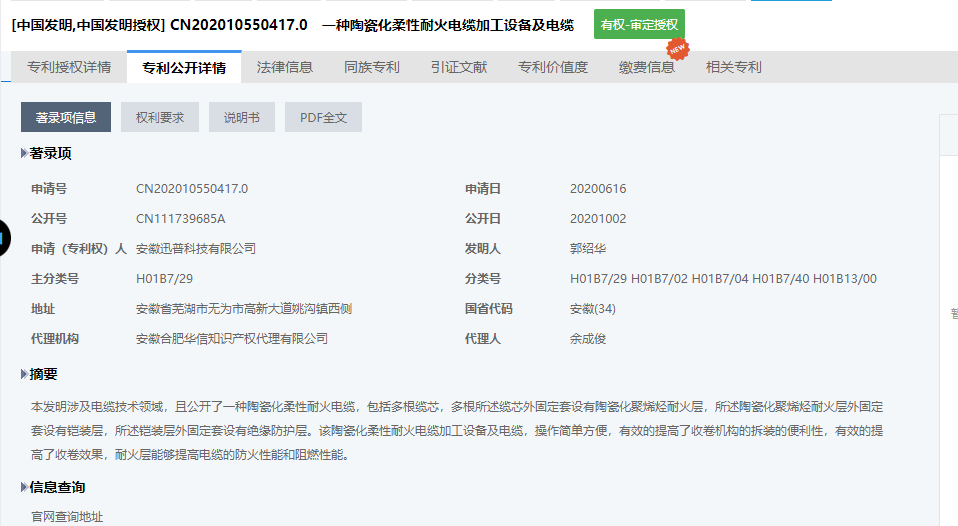The height and width of the screenshot is (526, 958).
Task: Click the NEW badge on 缴费信息
Action: point(678,47)
